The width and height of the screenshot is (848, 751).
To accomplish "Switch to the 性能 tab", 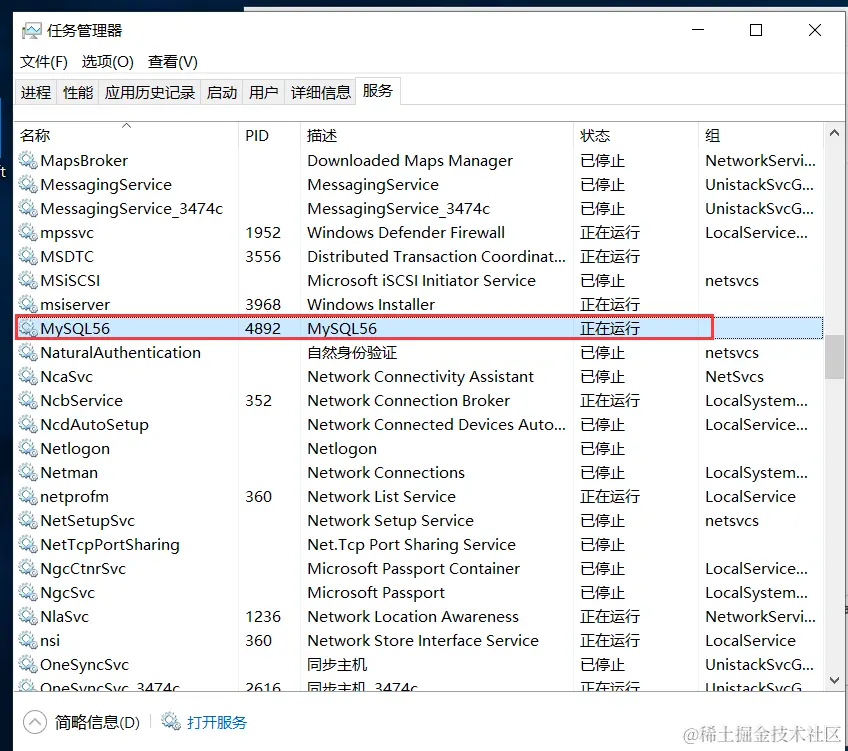I will 78,92.
